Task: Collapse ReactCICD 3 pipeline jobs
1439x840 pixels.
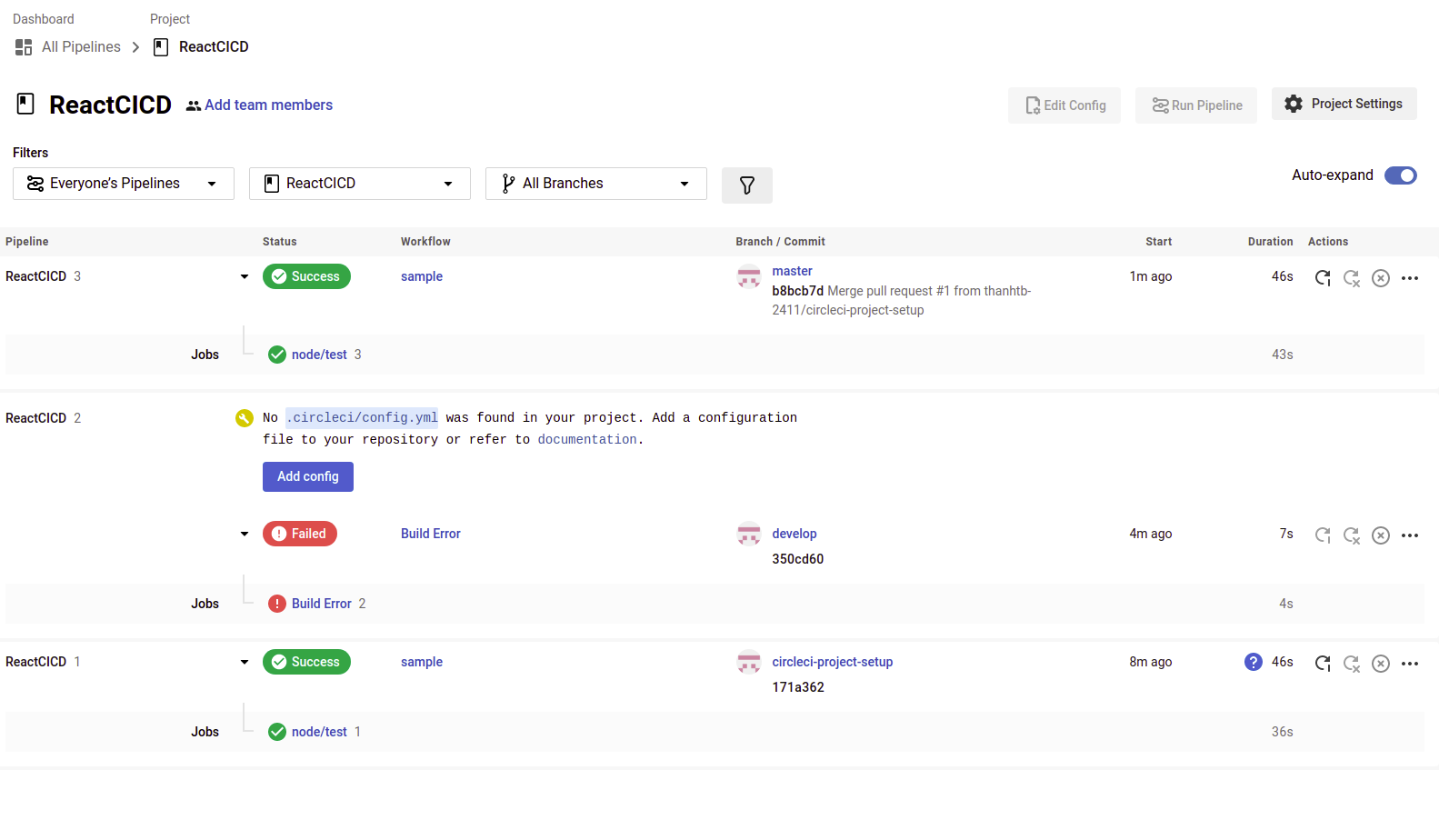Action: (245, 276)
